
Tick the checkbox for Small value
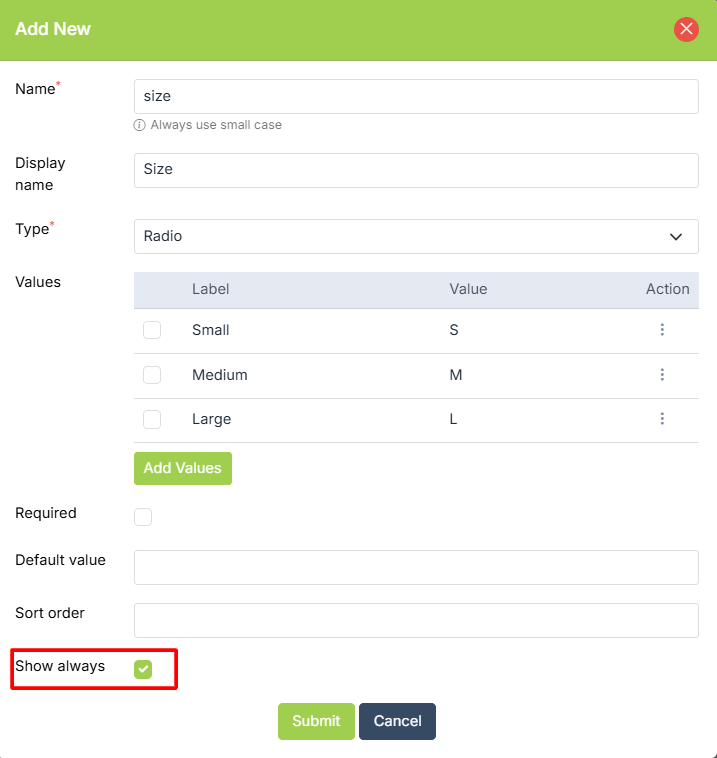(x=152, y=330)
